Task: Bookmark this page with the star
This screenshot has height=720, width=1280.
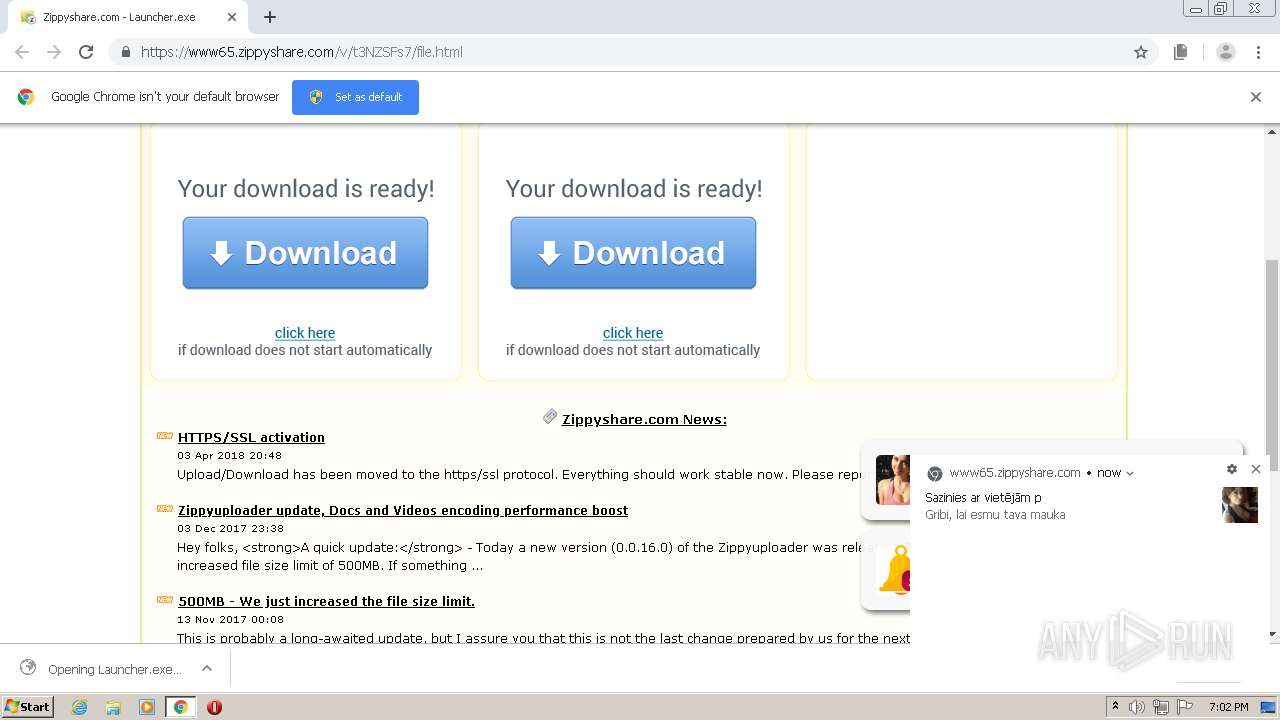Action: pos(1141,52)
